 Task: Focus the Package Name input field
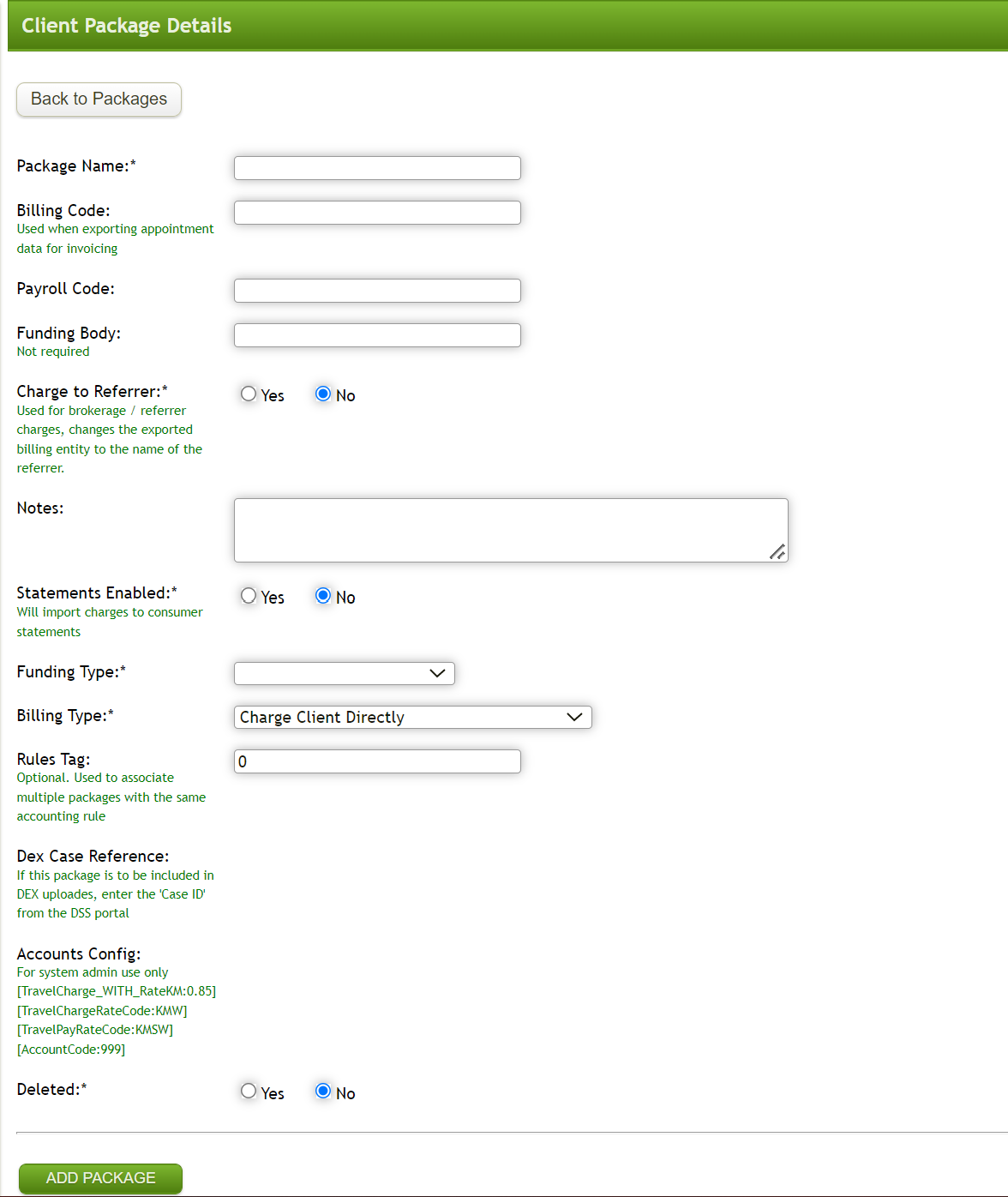click(376, 167)
